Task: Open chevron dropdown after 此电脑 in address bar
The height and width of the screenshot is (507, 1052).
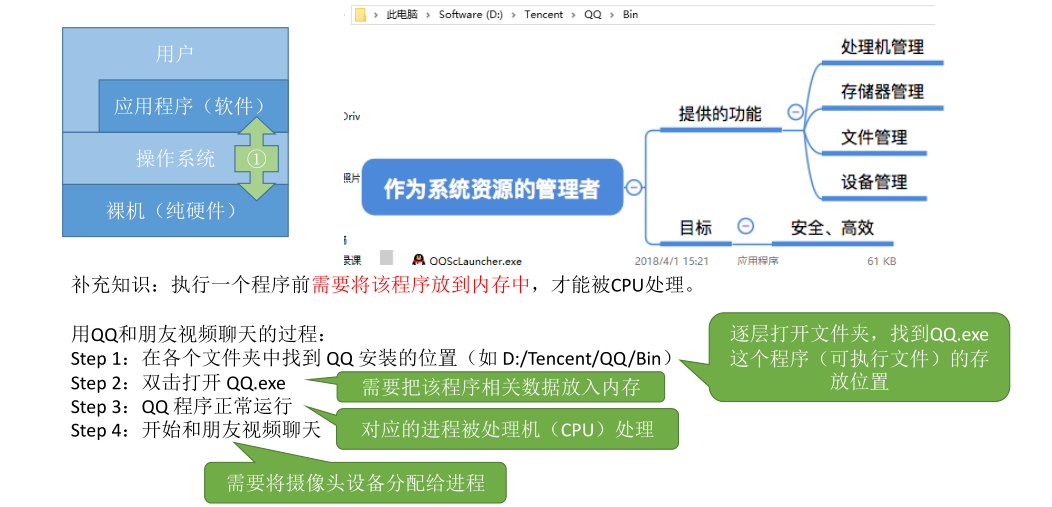Action: pyautogui.click(x=427, y=15)
